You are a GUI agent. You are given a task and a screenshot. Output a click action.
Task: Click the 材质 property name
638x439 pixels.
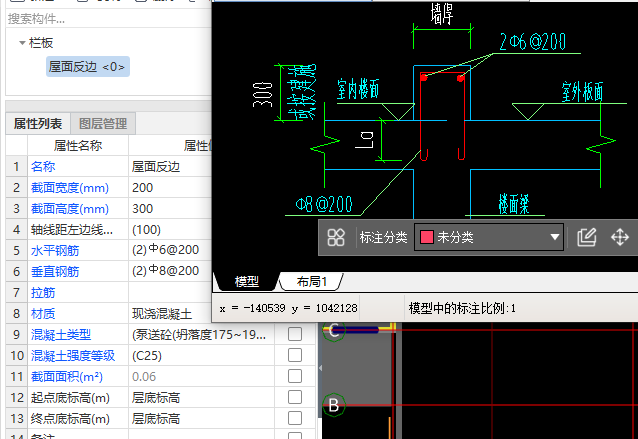pyautogui.click(x=43, y=314)
